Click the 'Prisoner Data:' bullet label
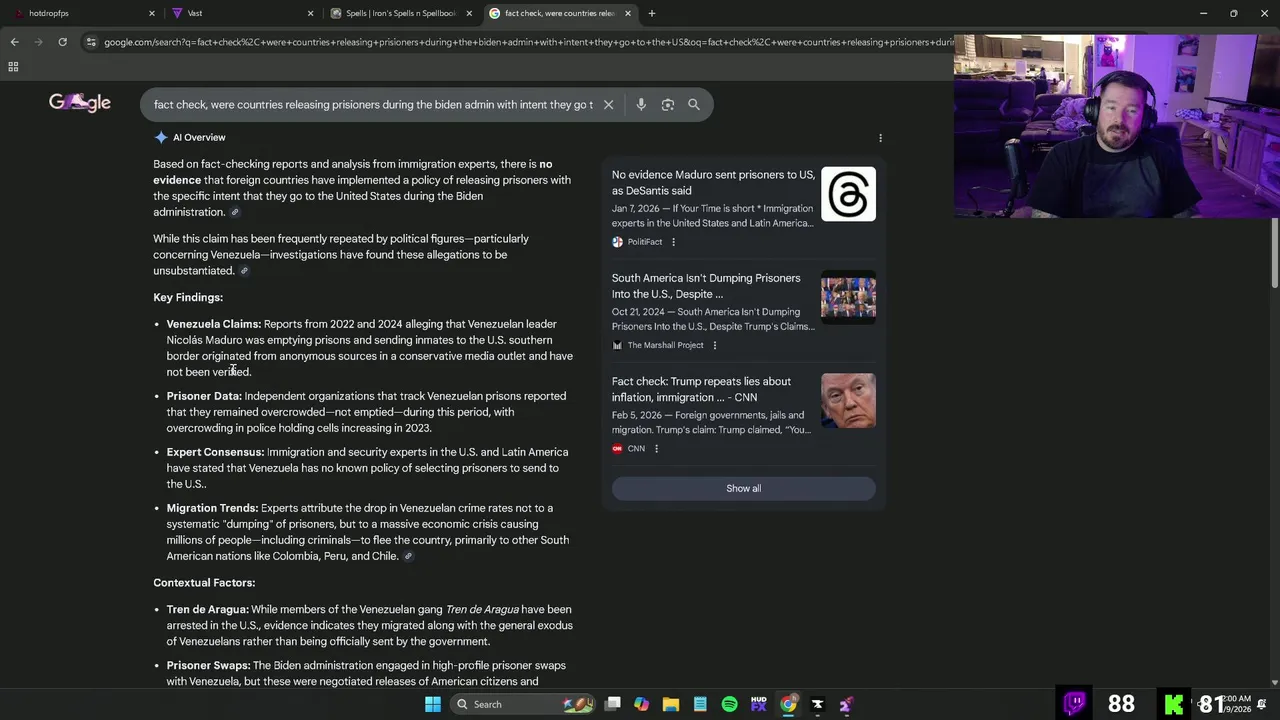The height and width of the screenshot is (720, 1280). 204,396
